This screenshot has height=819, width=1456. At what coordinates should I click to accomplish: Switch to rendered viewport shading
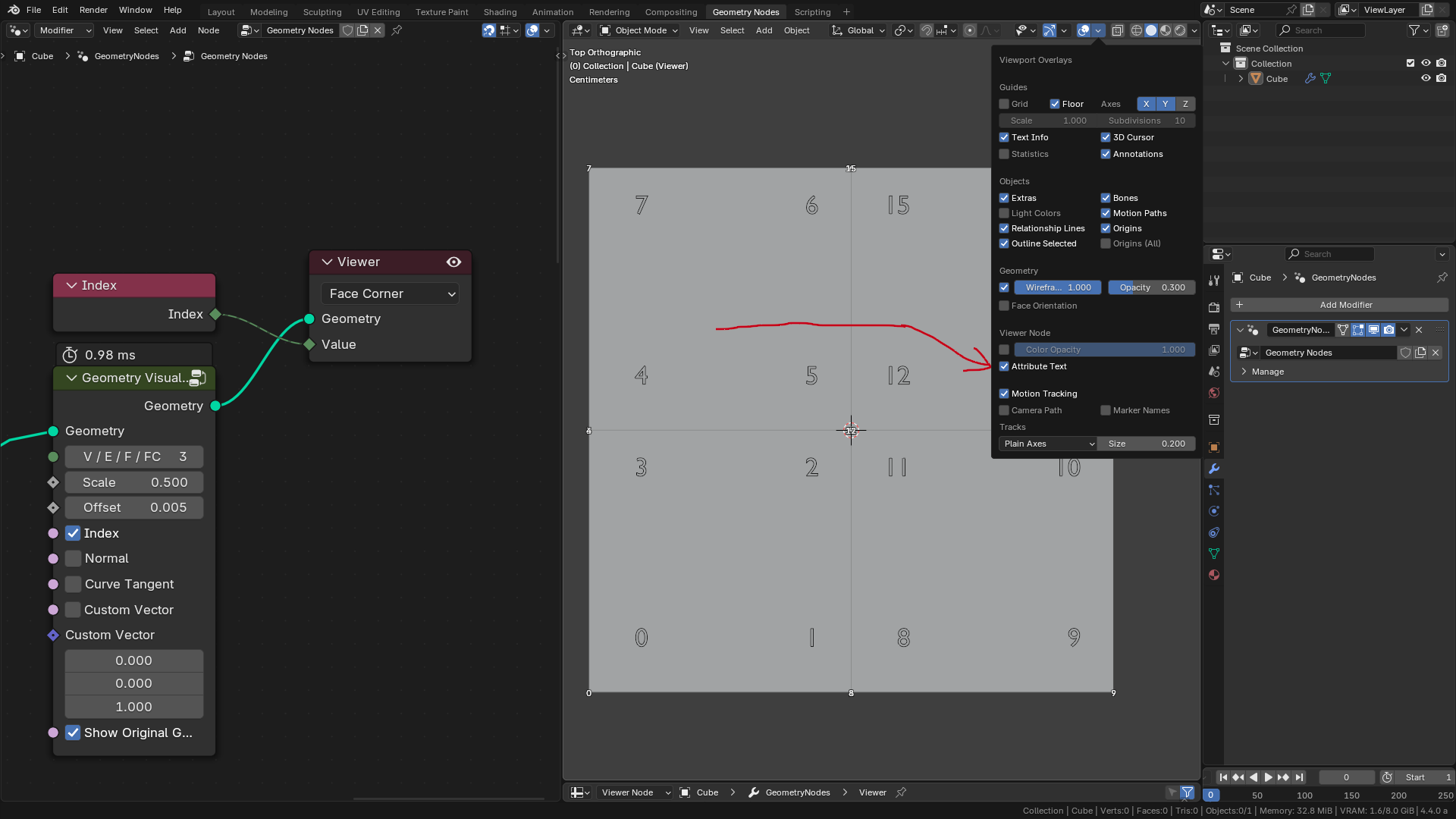click(1180, 30)
